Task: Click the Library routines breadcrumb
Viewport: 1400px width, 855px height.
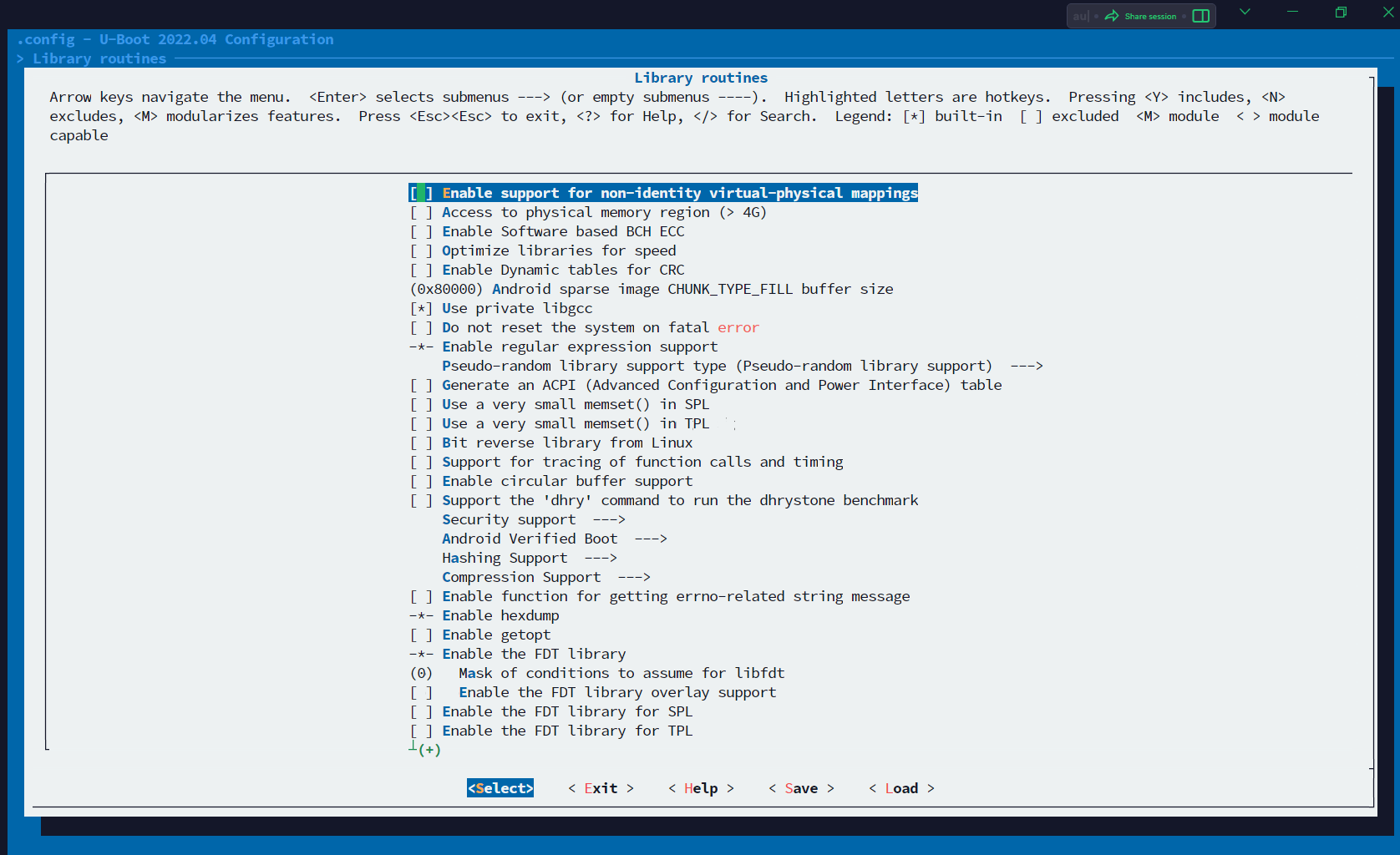Action: (99, 58)
